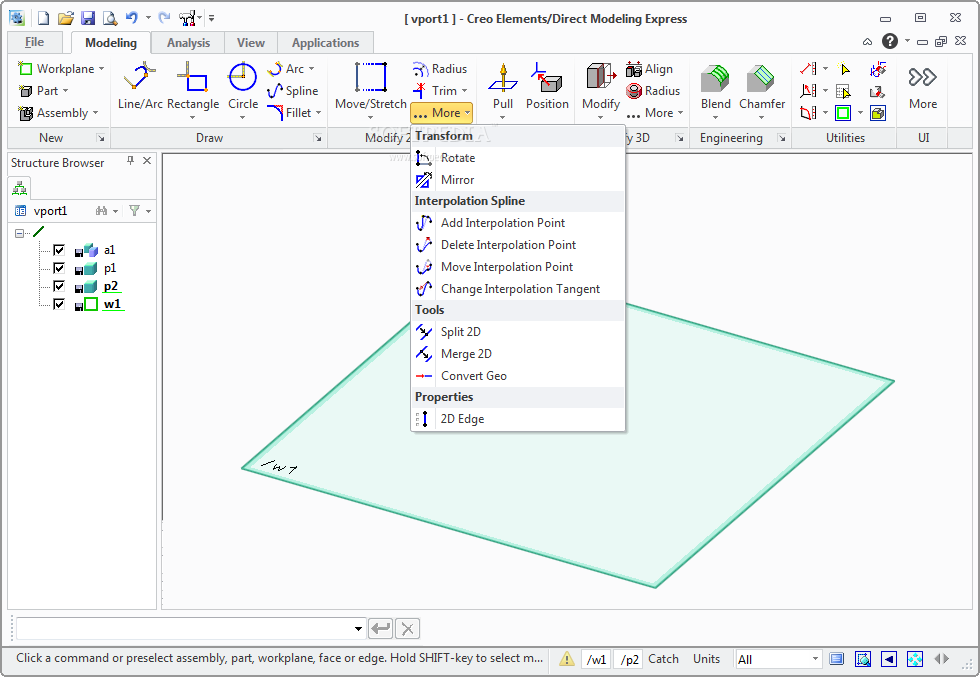This screenshot has height=677, width=980.
Task: Select Add Interpolation Point
Action: [518, 223]
